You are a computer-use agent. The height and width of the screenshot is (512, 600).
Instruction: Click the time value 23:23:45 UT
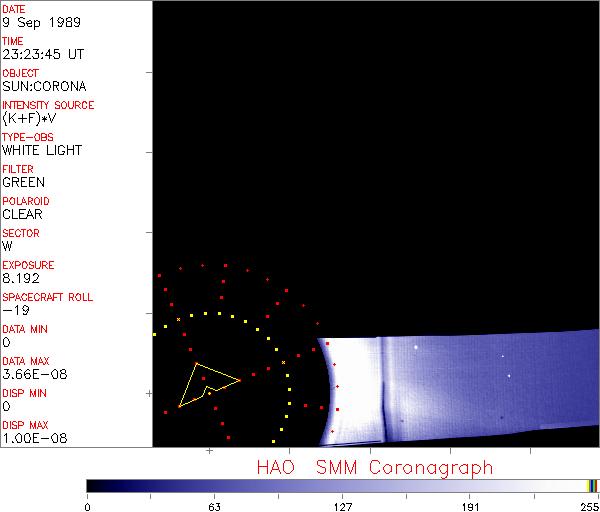point(42,54)
